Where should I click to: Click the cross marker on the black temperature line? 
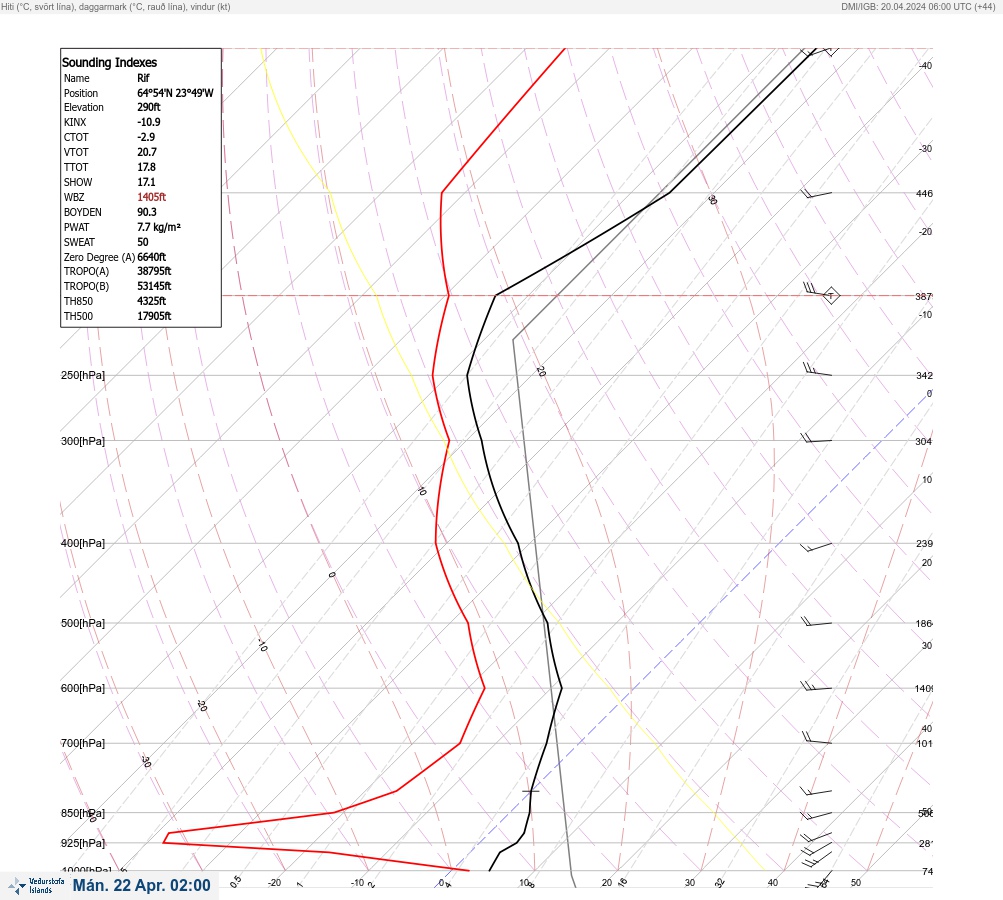tap(530, 791)
